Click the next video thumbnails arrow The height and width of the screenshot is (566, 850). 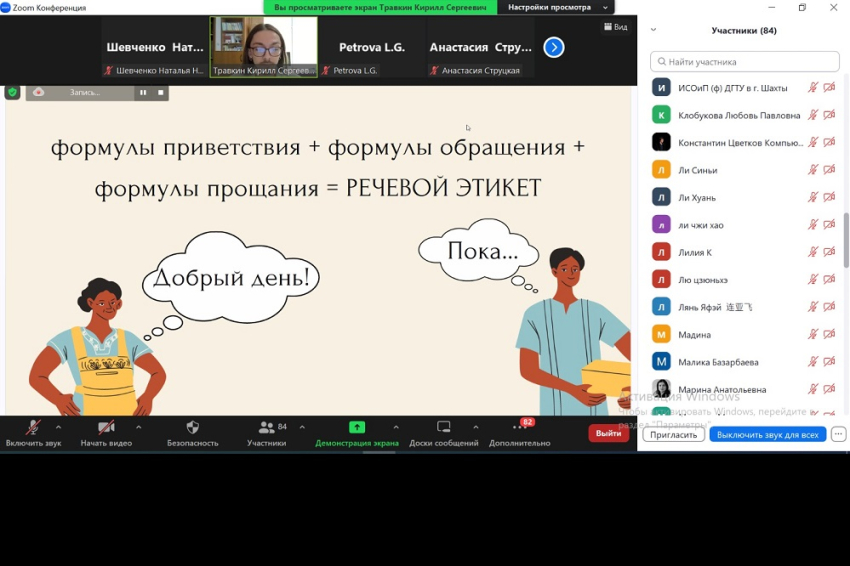tap(553, 47)
